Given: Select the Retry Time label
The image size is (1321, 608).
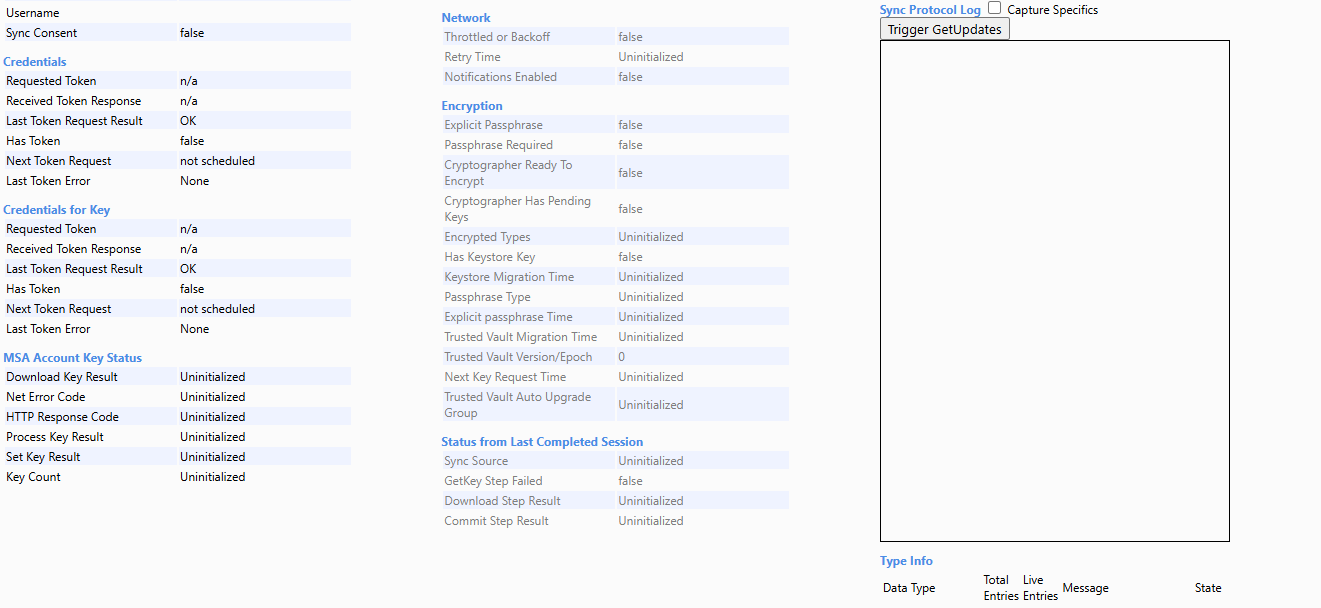Looking at the screenshot, I should (x=472, y=57).
